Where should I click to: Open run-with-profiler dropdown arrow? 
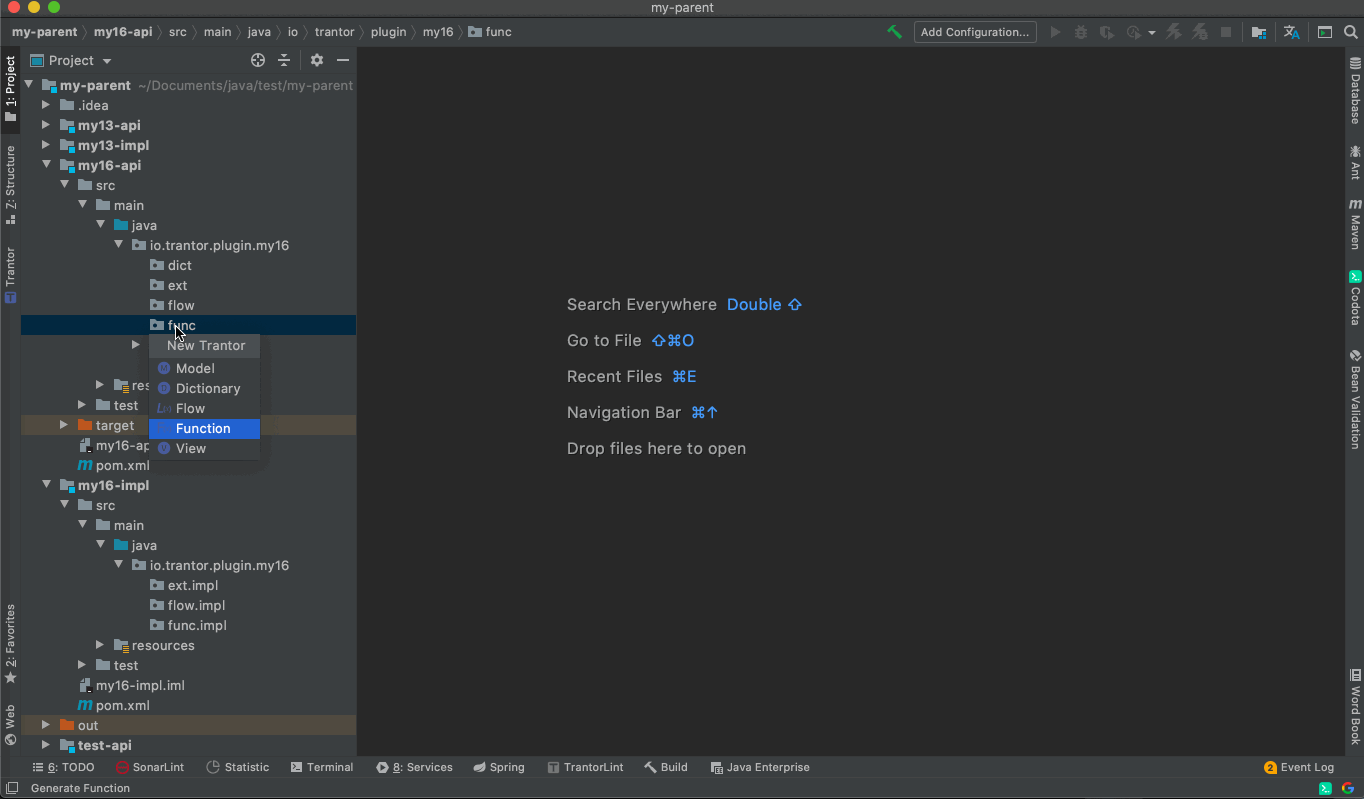[1151, 32]
